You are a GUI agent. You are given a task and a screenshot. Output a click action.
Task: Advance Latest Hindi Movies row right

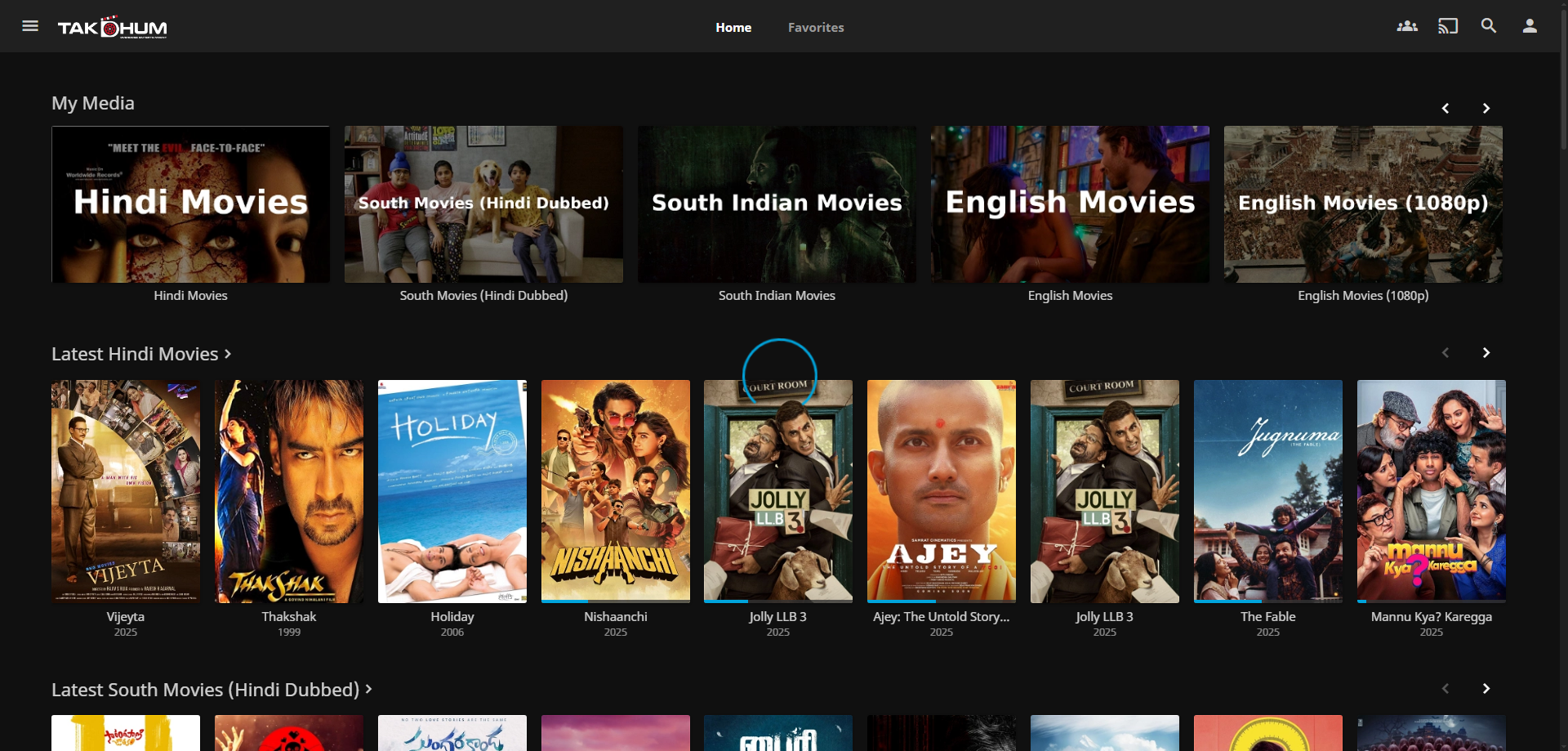pos(1486,353)
